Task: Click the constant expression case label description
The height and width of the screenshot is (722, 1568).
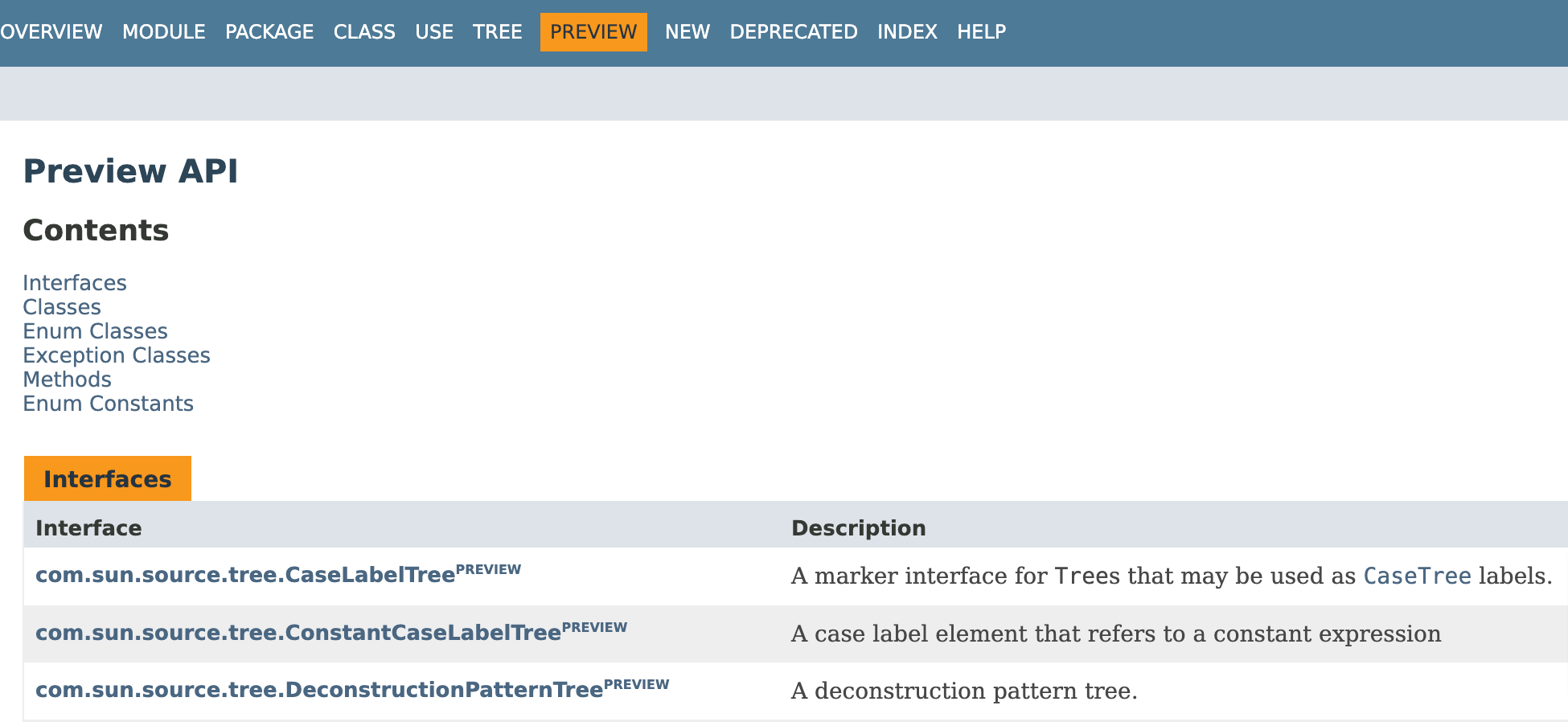Action: coord(1116,634)
